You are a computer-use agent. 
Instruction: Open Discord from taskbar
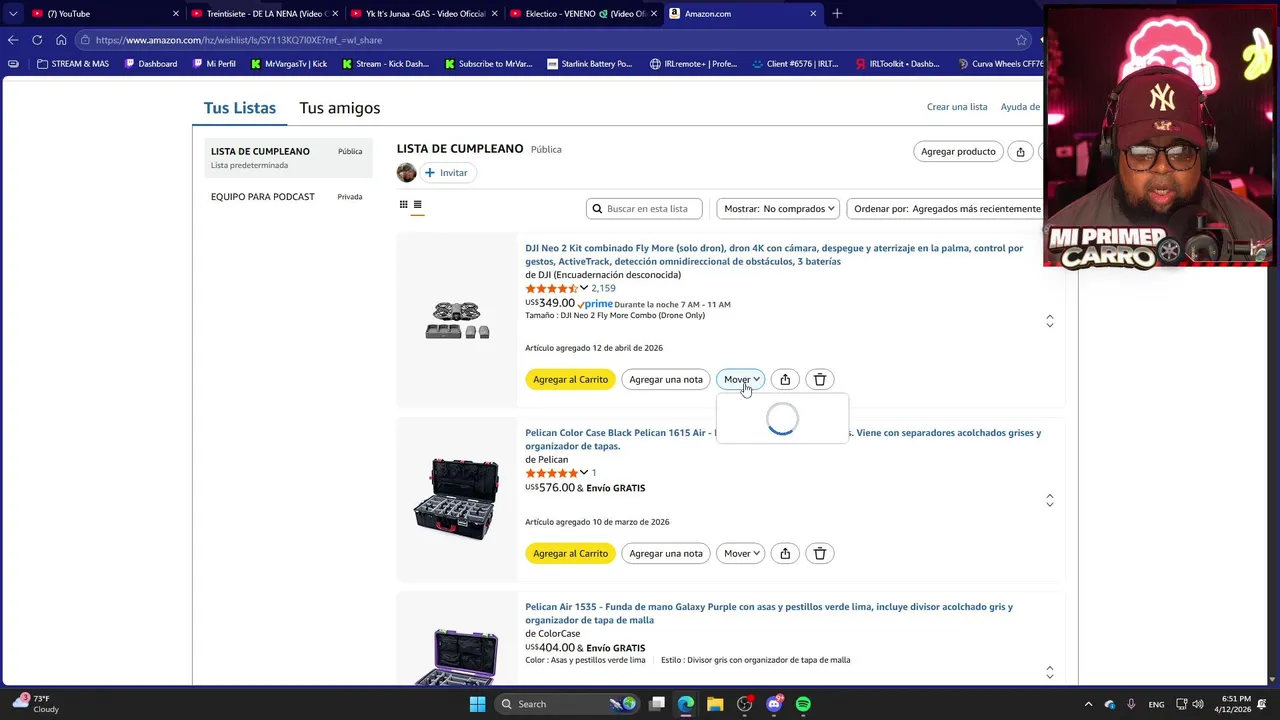(774, 704)
